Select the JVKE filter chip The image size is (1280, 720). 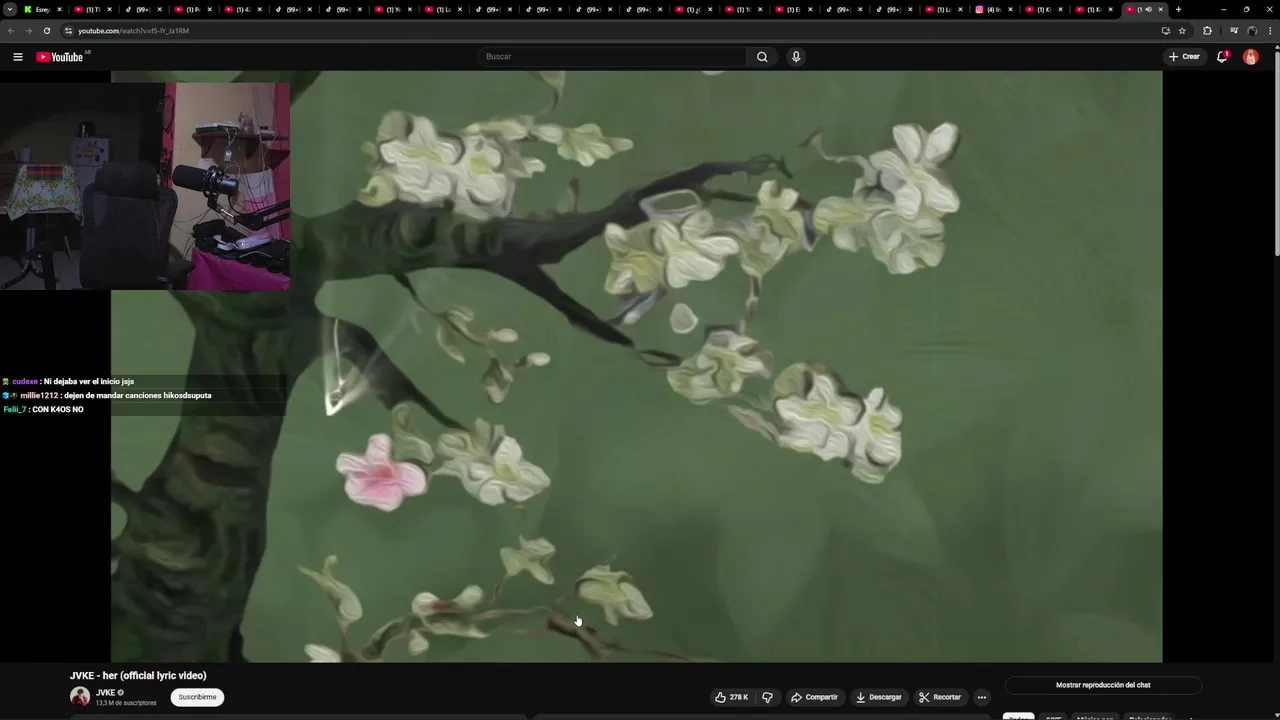pos(1053,717)
